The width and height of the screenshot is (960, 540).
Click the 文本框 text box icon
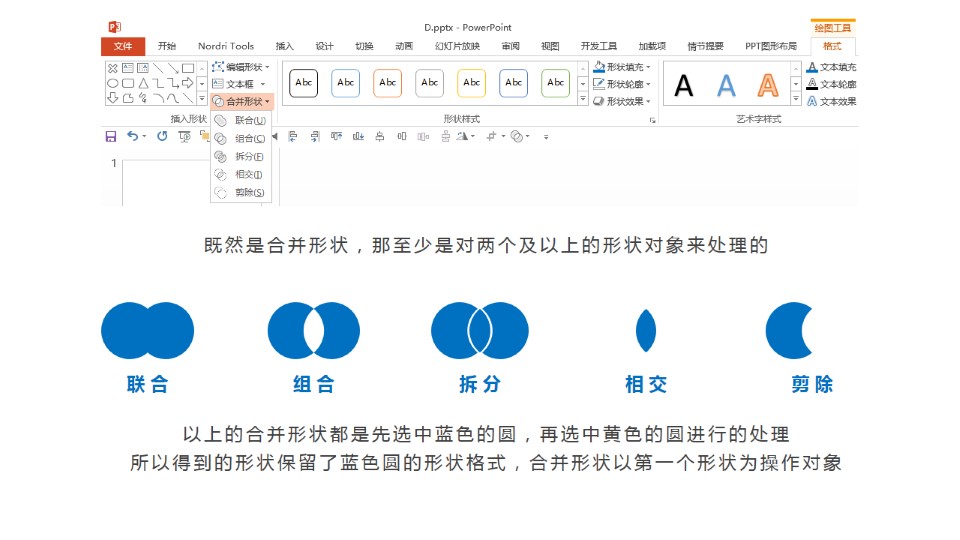218,84
